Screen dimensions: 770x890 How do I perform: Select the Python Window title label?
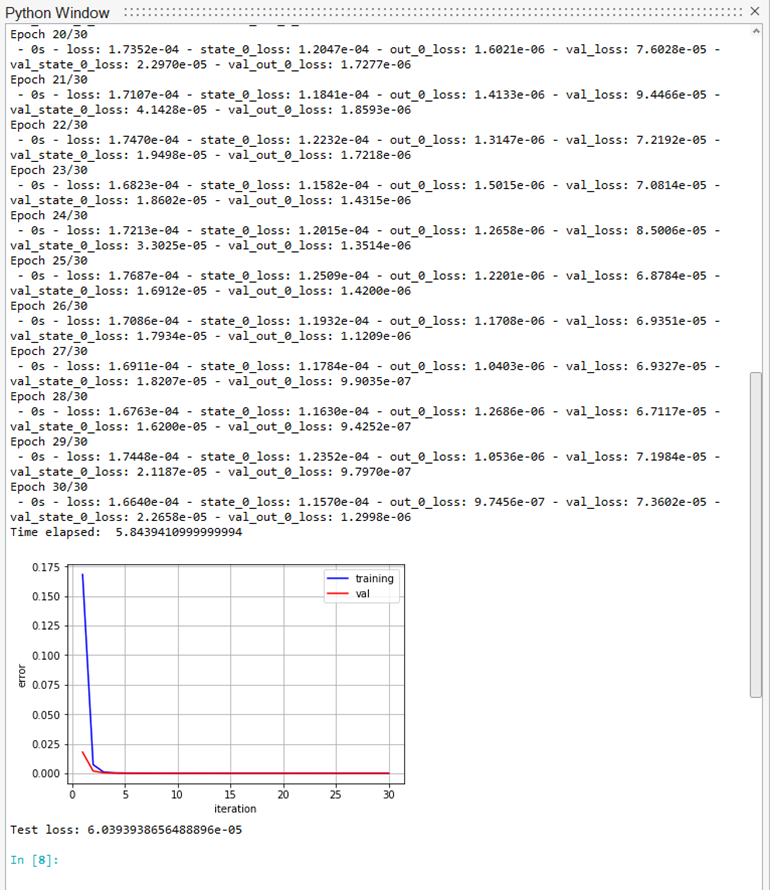[57, 11]
